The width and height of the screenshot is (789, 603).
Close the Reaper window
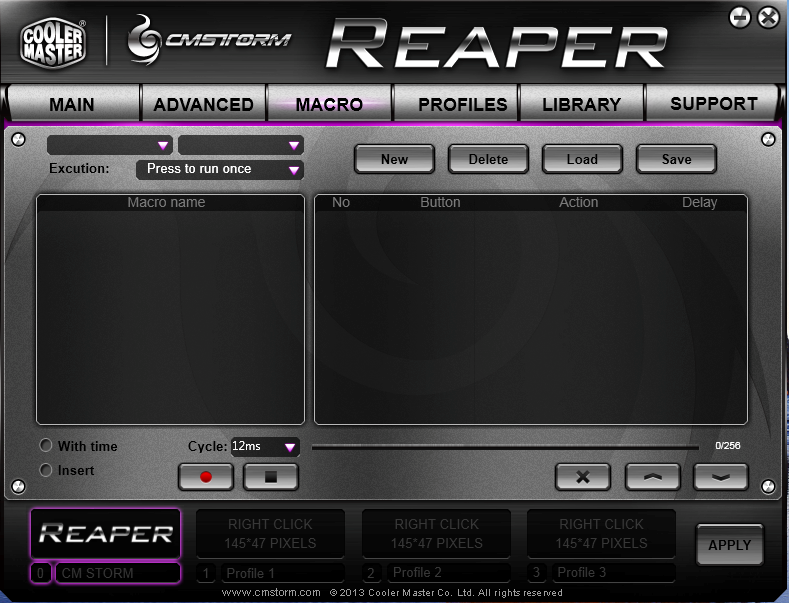768,18
